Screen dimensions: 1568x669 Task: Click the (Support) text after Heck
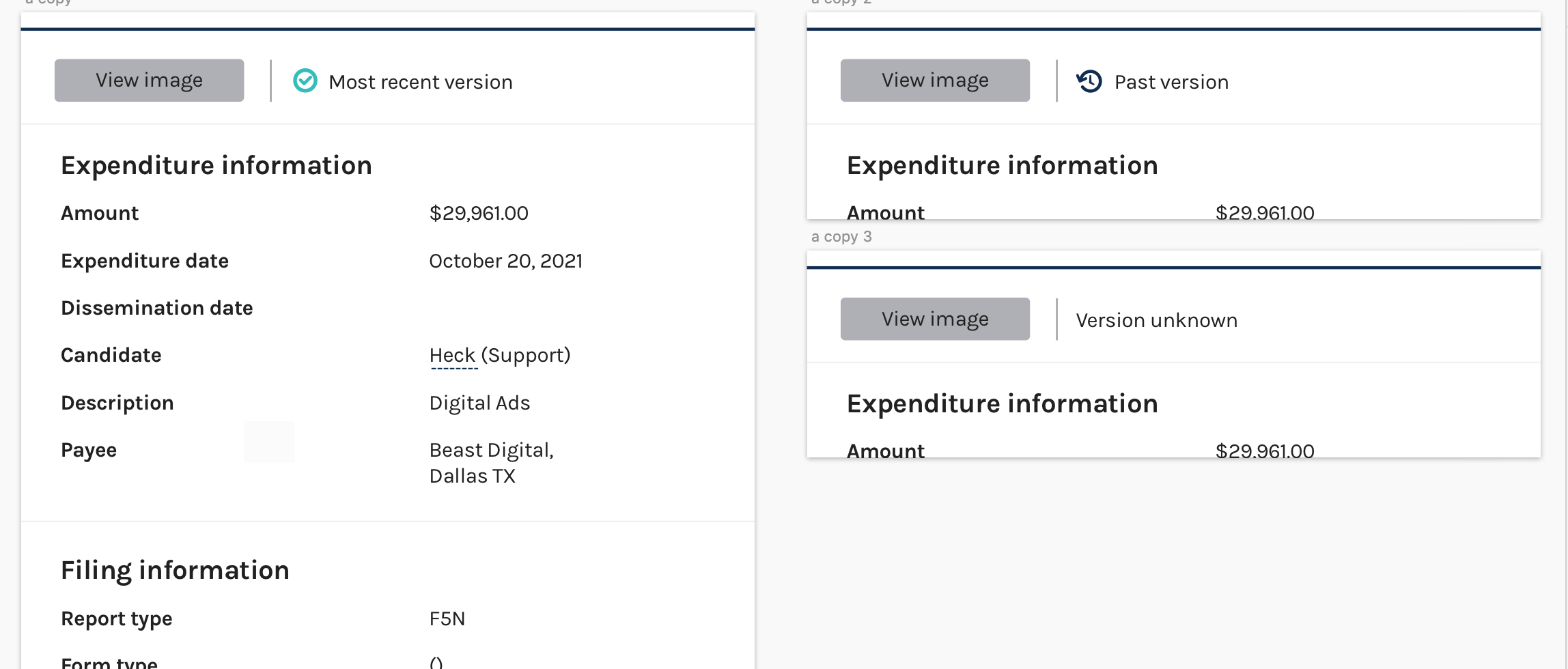point(526,355)
